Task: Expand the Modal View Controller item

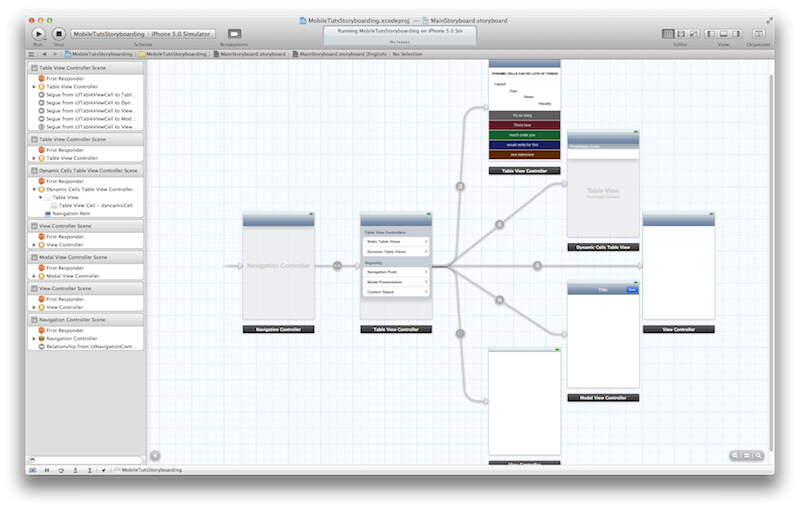Action: click(34, 276)
